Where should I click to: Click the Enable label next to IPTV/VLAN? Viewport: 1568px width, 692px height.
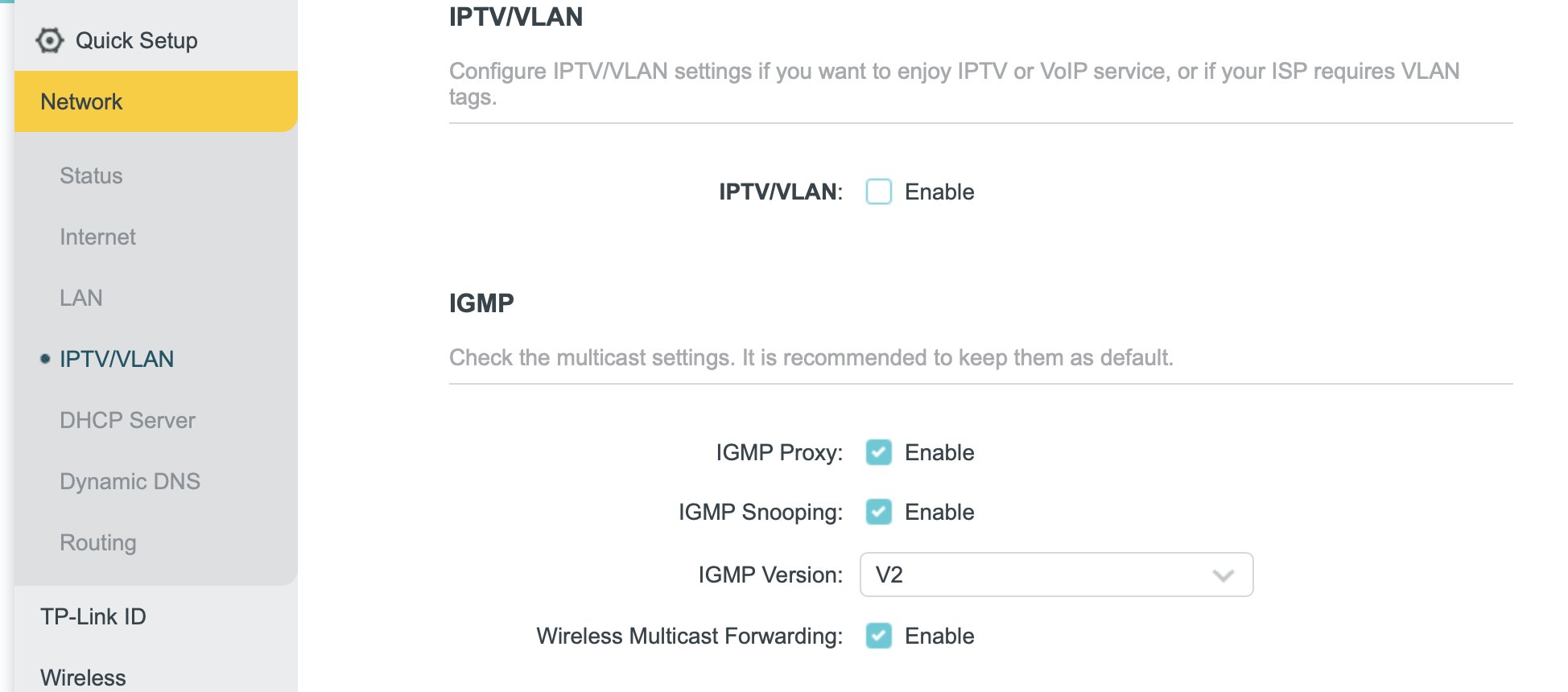point(939,192)
